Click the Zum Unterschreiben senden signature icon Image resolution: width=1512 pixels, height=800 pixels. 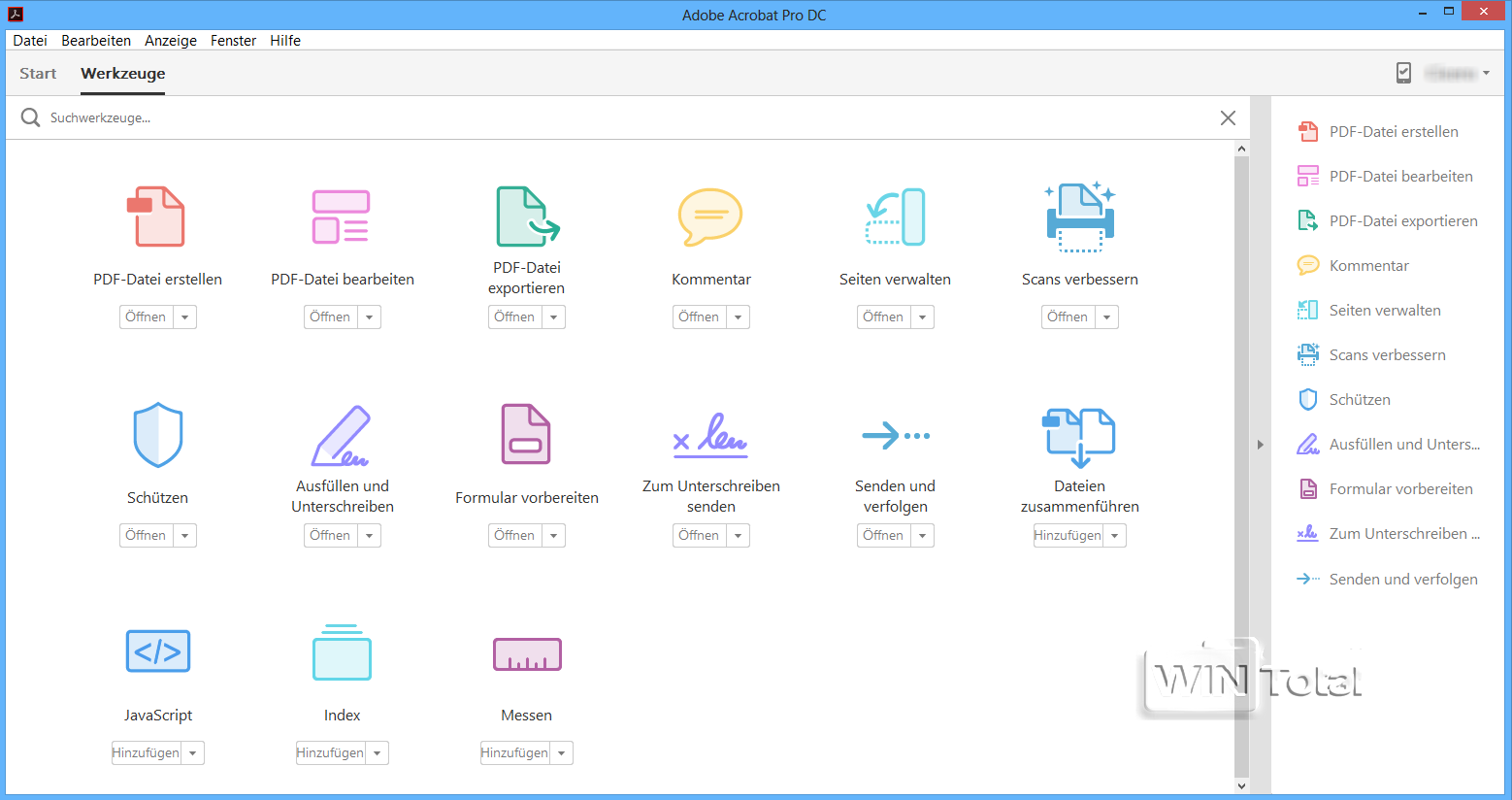[710, 434]
